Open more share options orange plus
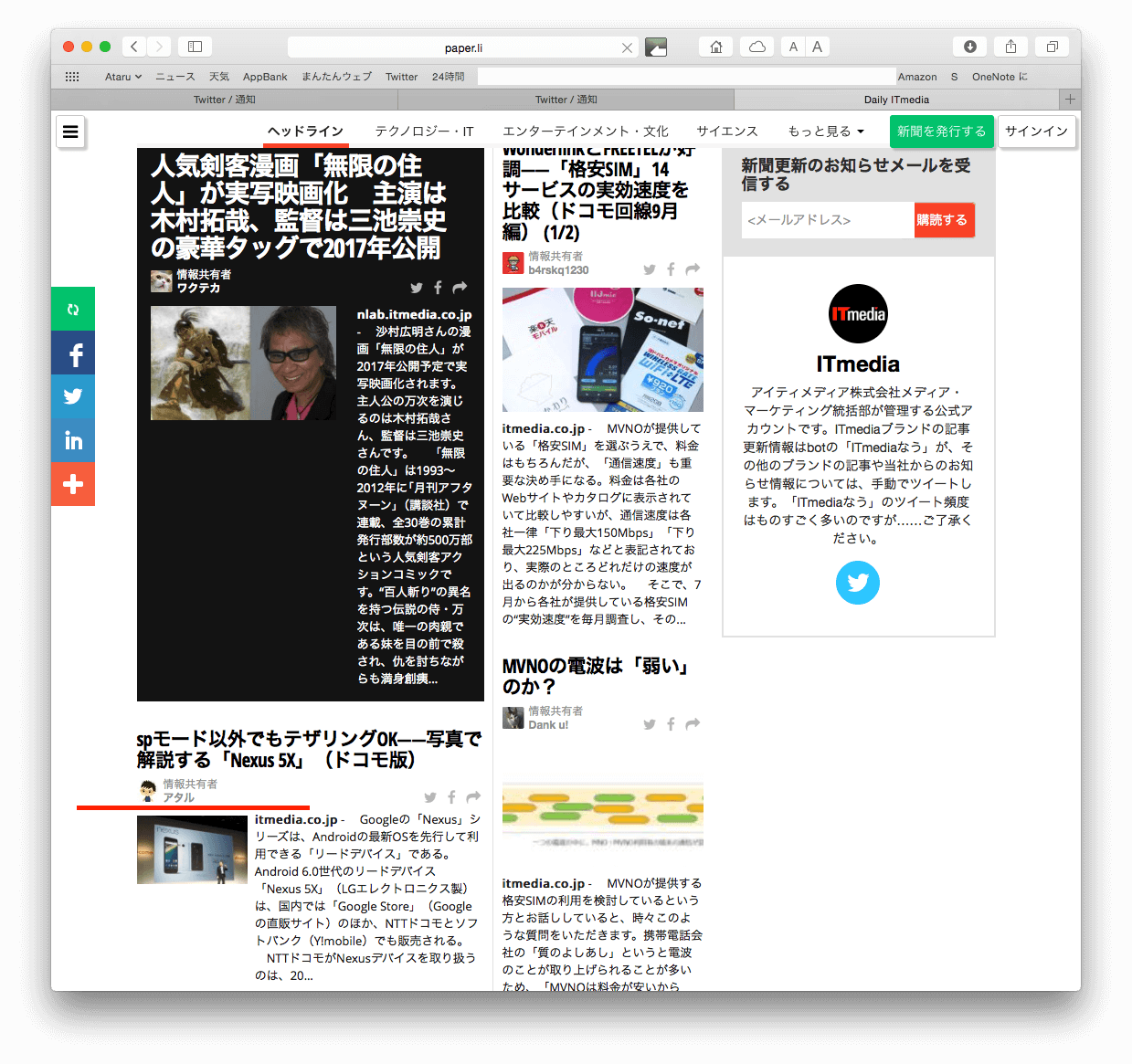1132x1064 pixels. [x=73, y=484]
